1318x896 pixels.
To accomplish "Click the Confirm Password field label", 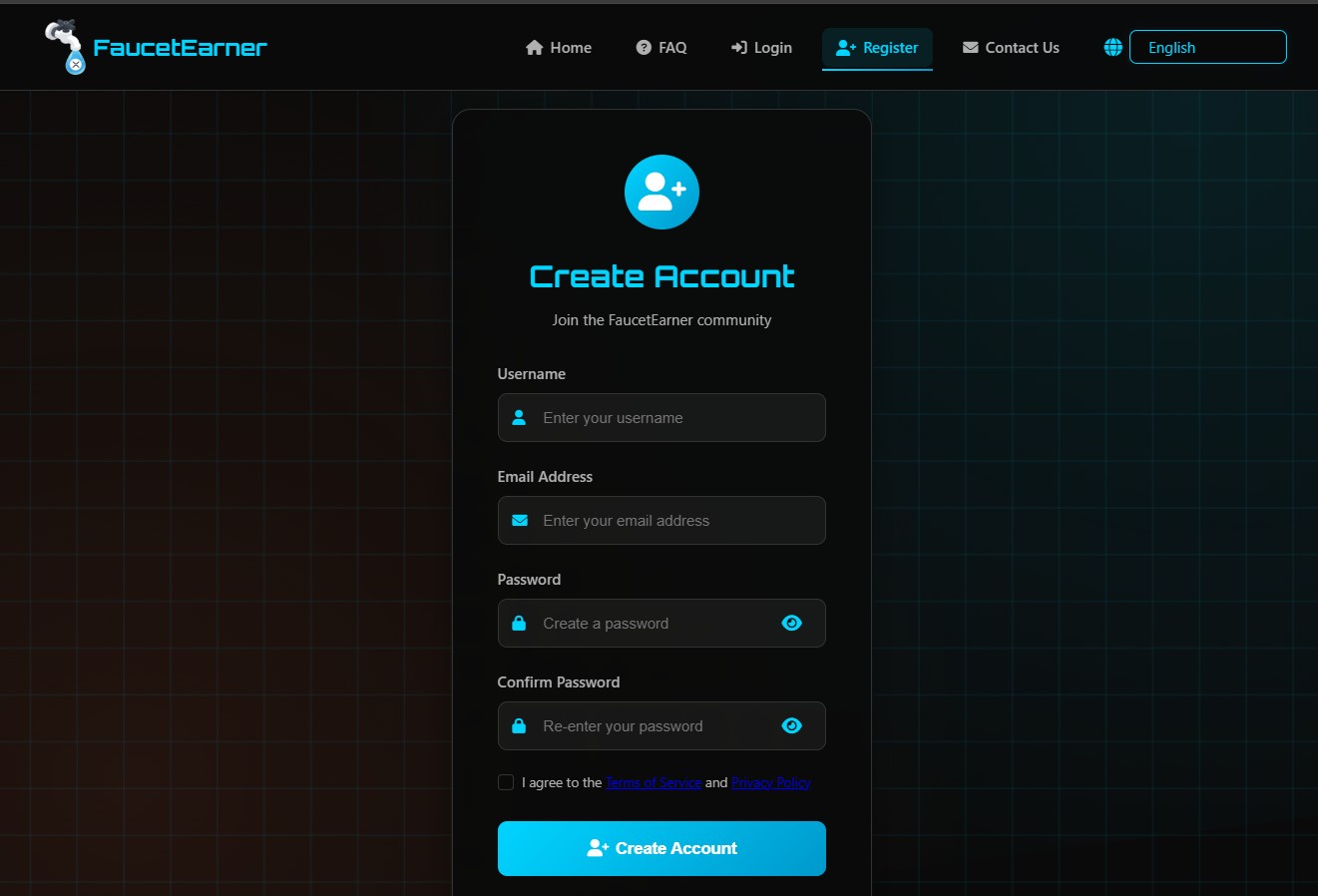I will (559, 682).
